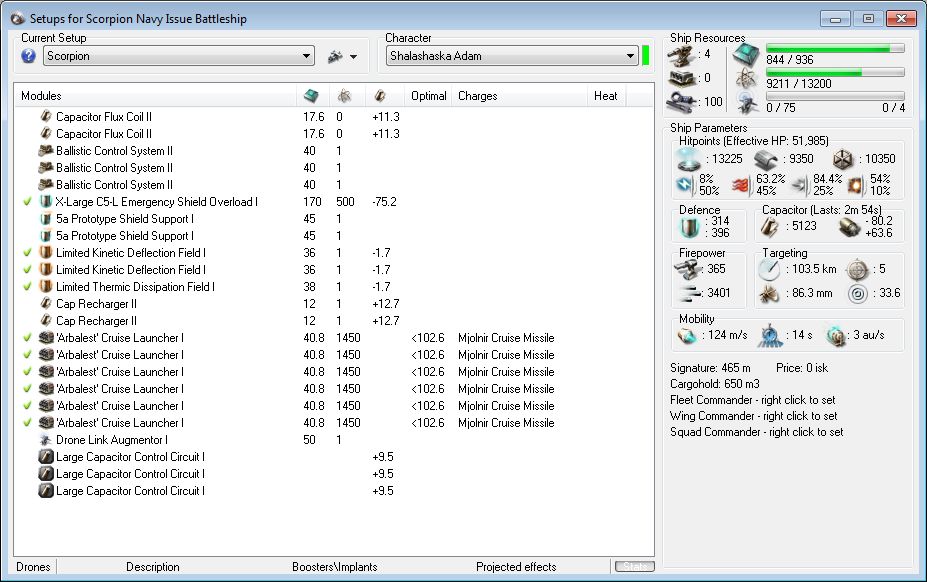Click the turret hardpoints icon
The width and height of the screenshot is (927, 582).
[x=680, y=56]
